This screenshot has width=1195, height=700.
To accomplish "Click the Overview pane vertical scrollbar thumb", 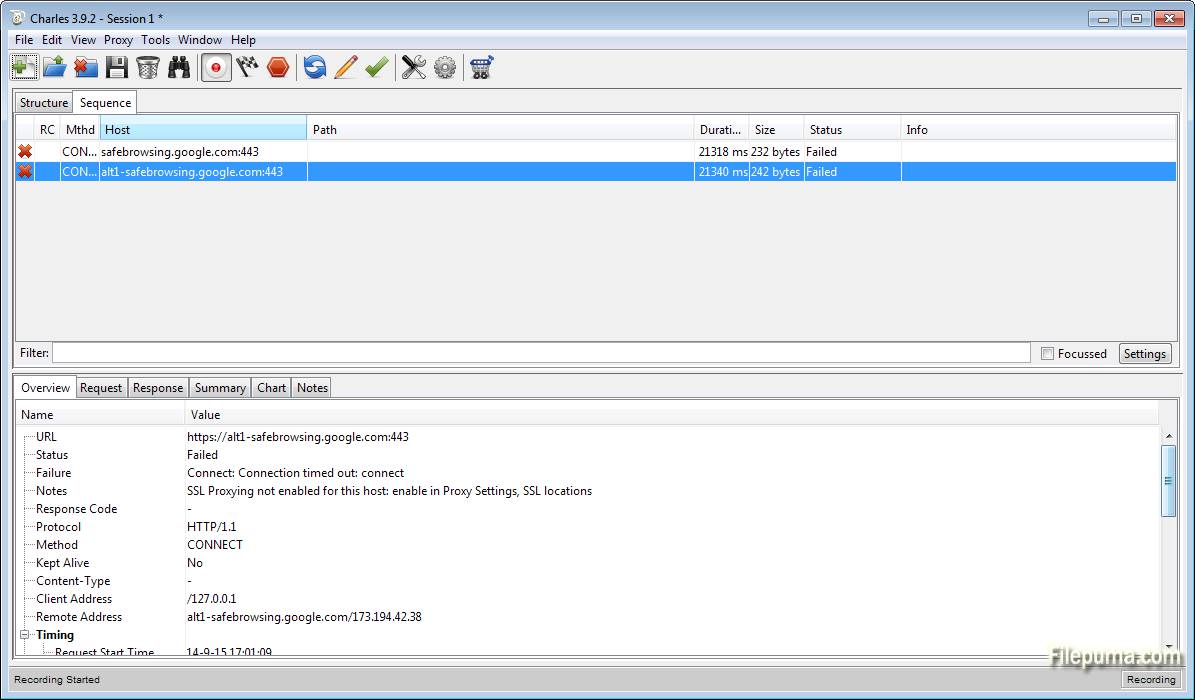I will pyautogui.click(x=1168, y=481).
